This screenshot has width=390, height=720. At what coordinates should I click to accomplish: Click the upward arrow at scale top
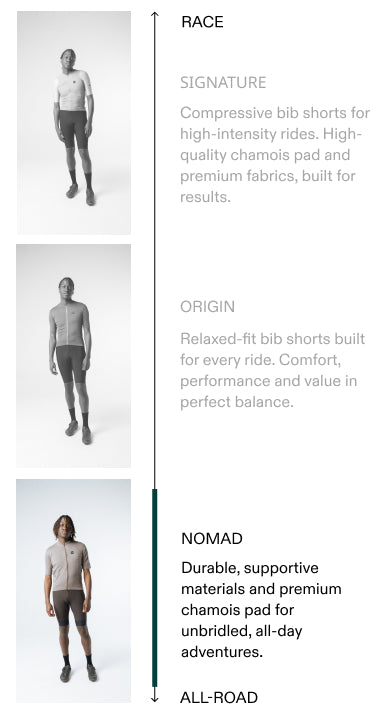tap(155, 15)
